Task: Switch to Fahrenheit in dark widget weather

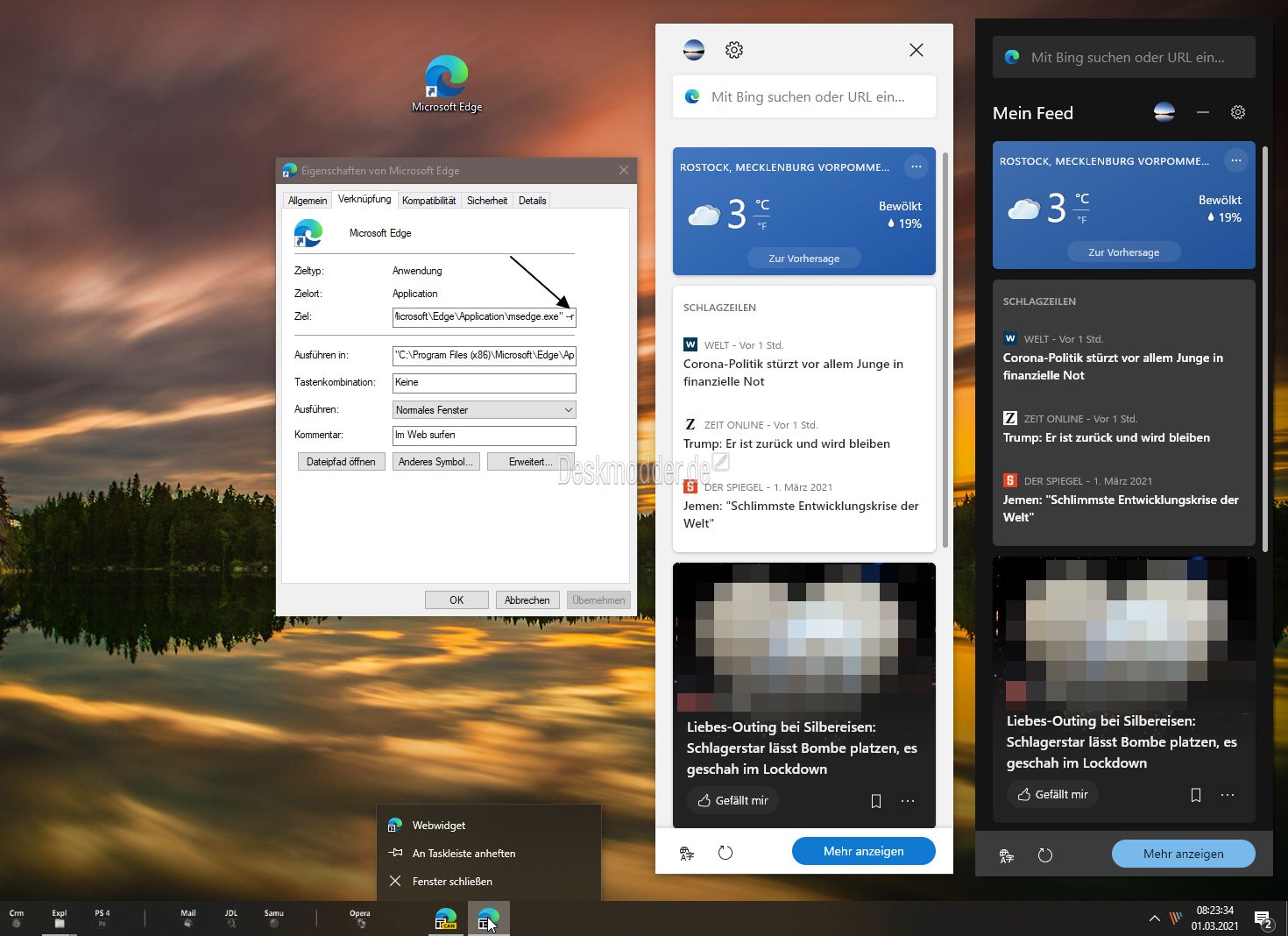Action: (x=1082, y=219)
